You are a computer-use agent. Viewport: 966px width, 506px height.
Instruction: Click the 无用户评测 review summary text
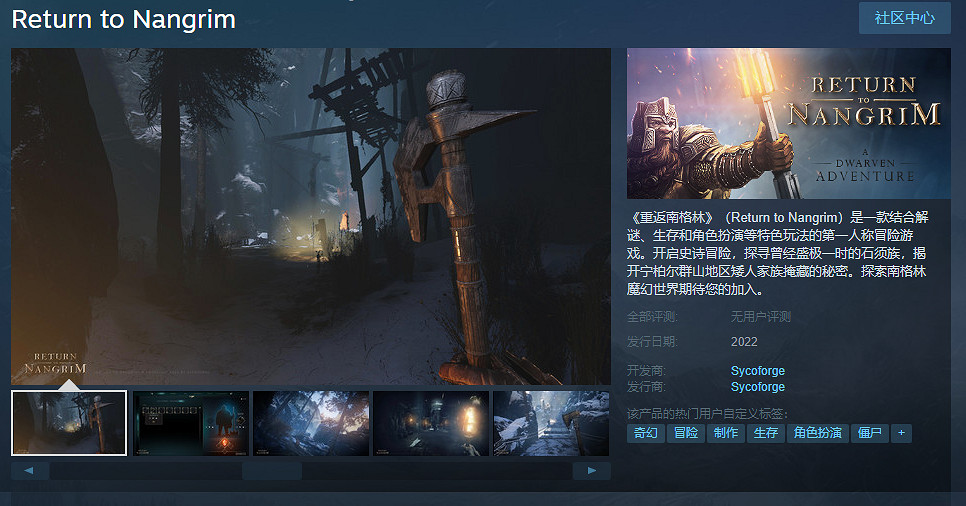point(761,317)
